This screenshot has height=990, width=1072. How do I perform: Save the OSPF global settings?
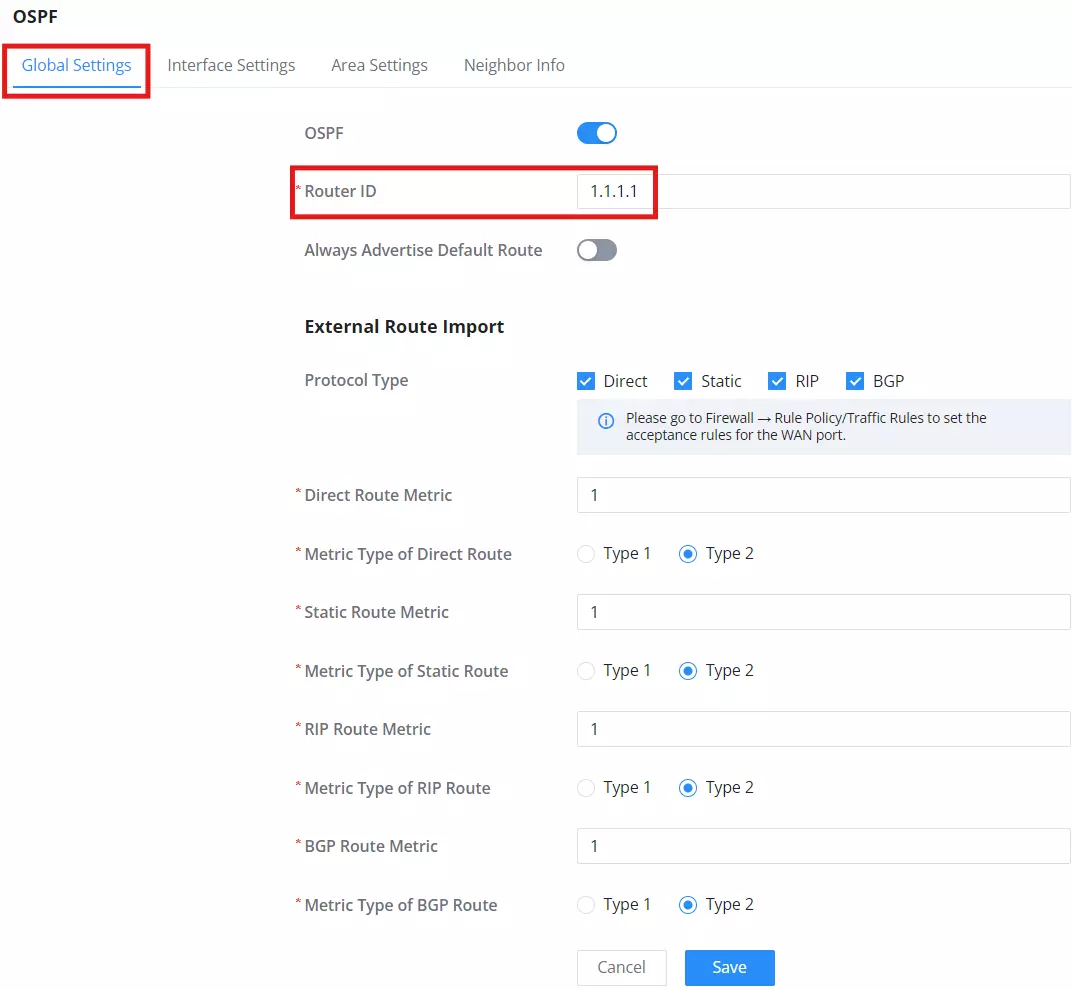coord(729,967)
